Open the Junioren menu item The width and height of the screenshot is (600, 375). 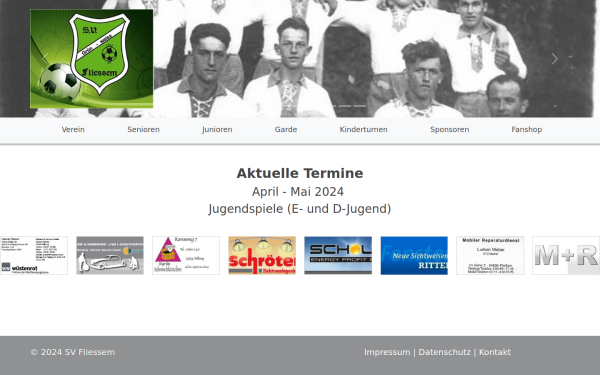tap(217, 129)
